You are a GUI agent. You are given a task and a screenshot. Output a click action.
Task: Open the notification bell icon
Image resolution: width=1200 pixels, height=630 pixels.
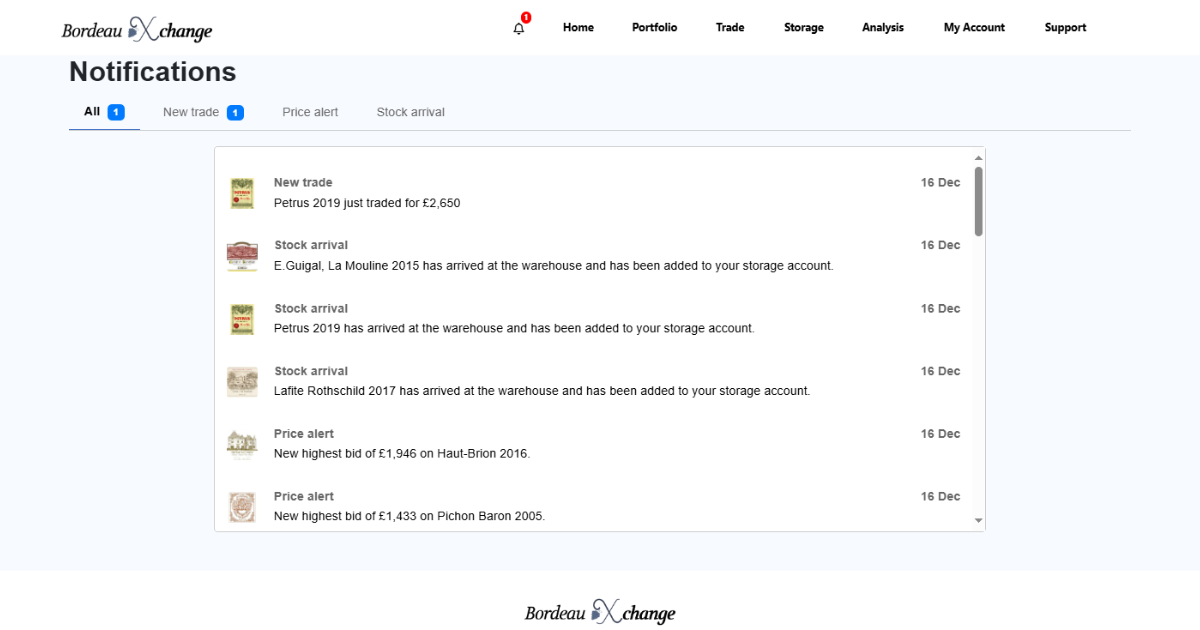tap(518, 28)
